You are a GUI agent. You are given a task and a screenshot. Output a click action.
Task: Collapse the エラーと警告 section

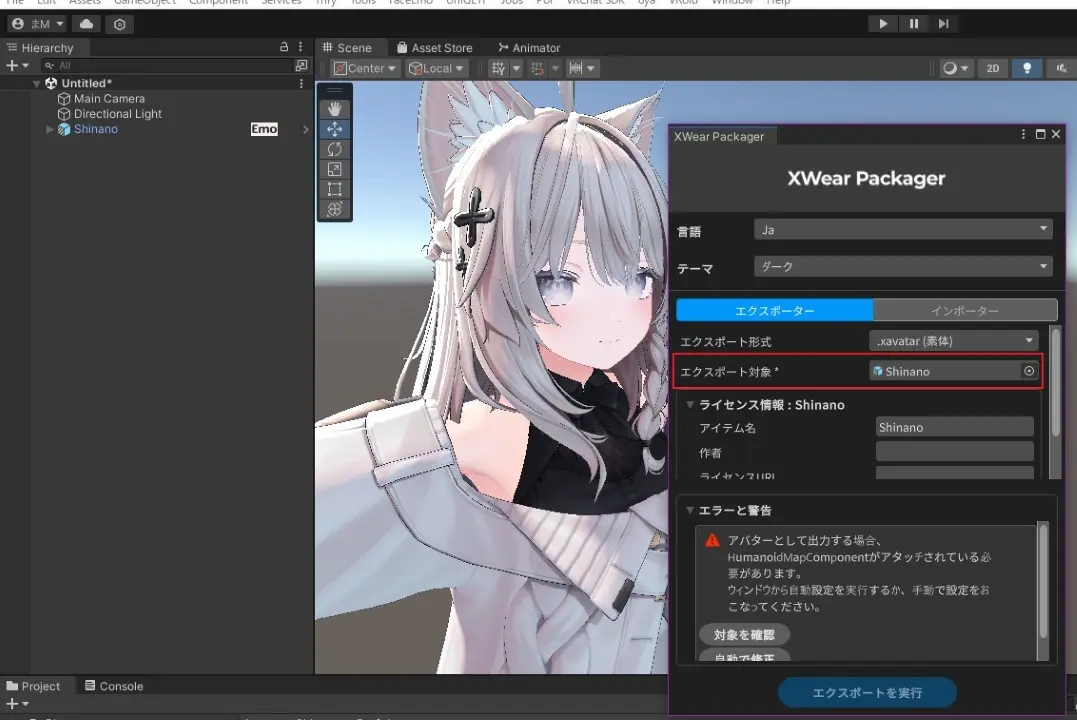(x=690, y=510)
